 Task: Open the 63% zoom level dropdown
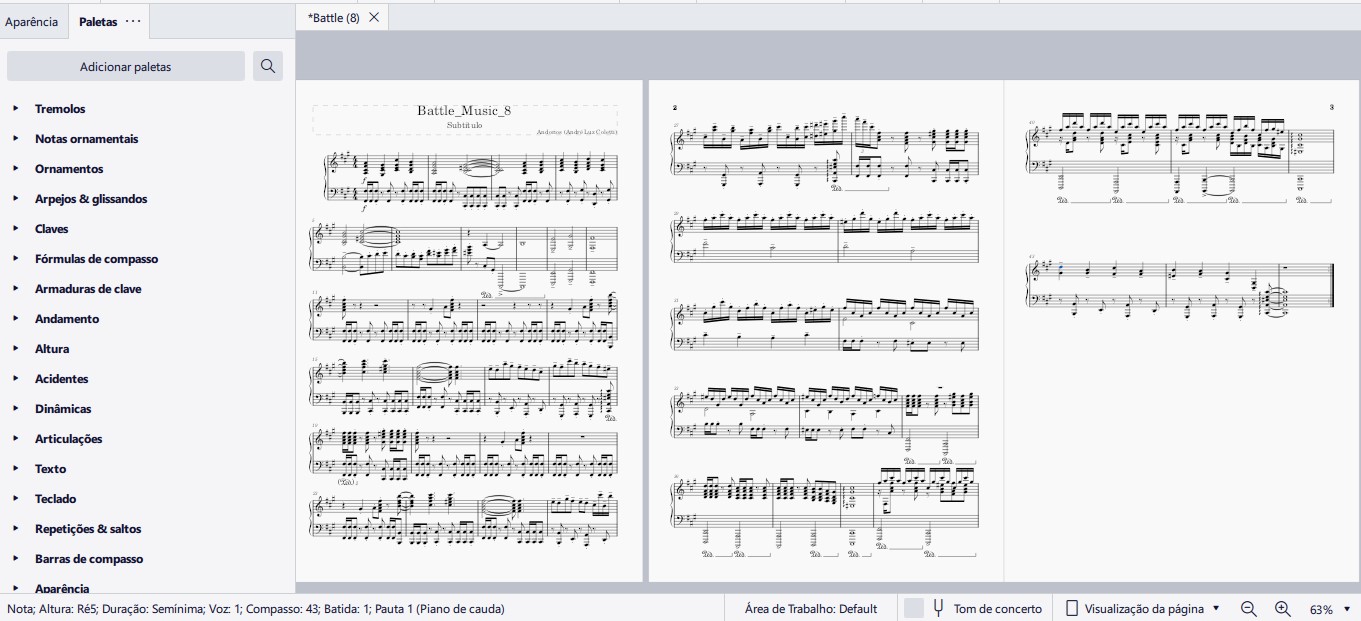[x=1329, y=609]
